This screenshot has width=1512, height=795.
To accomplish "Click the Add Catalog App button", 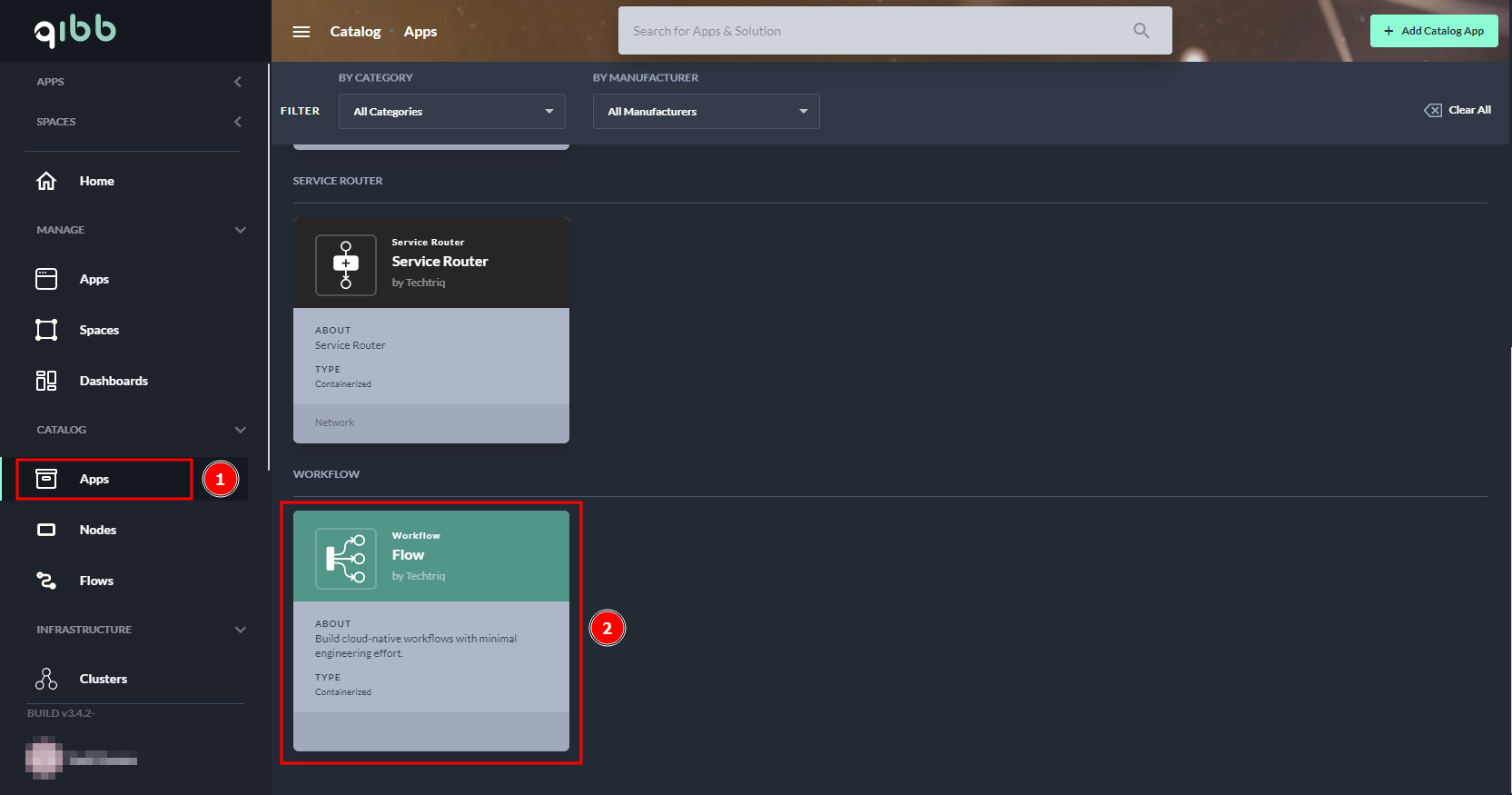I will click(x=1433, y=31).
